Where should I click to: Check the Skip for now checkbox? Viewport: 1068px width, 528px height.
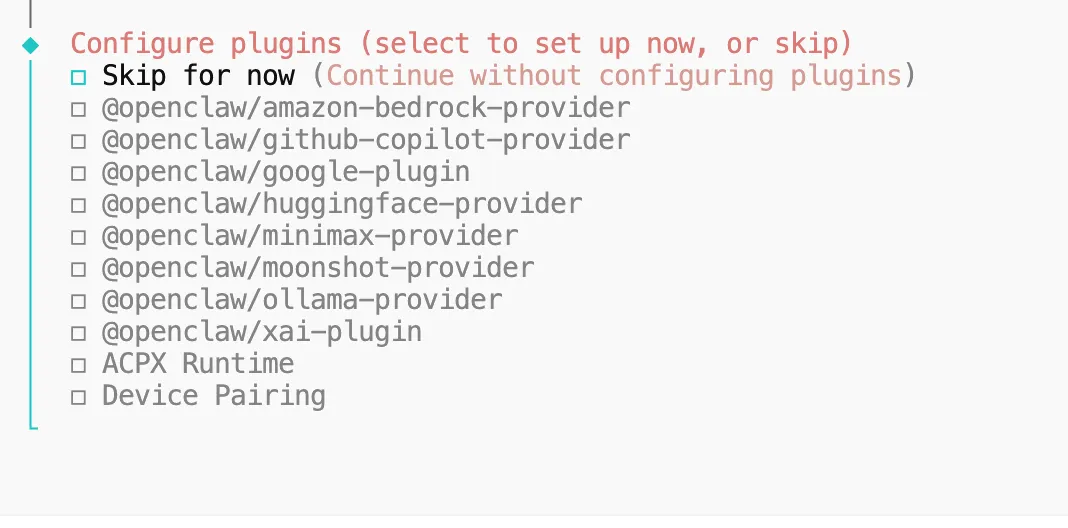point(78,78)
